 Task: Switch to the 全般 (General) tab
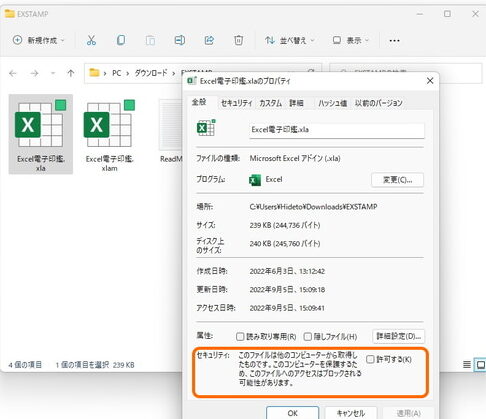(199, 102)
